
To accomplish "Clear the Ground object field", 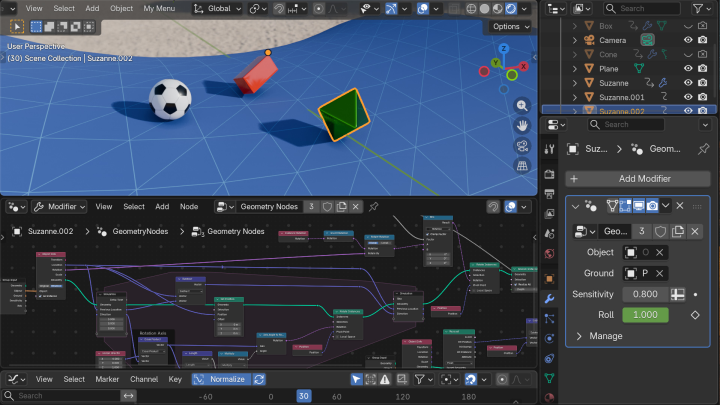I will pos(660,273).
